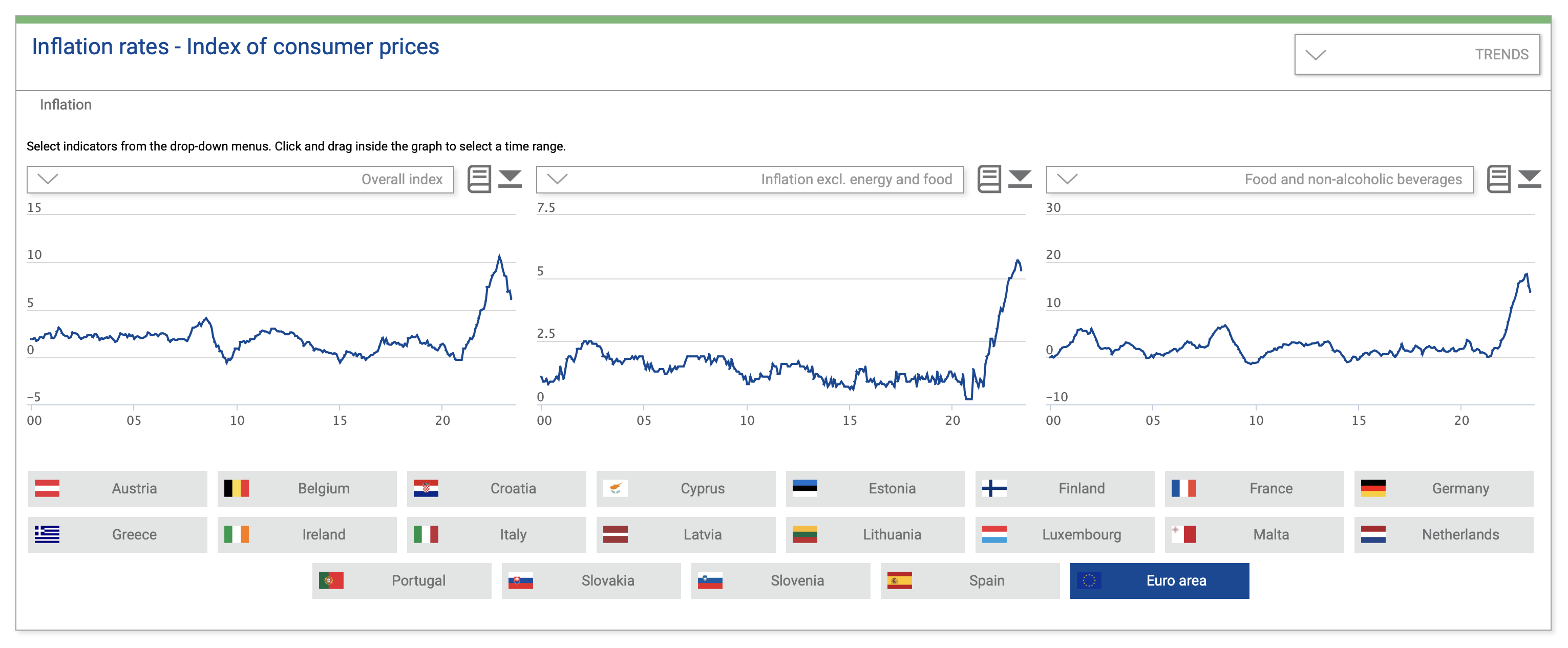1568x648 pixels.
Task: Click the page title Inflation rates heading
Action: click(x=236, y=47)
